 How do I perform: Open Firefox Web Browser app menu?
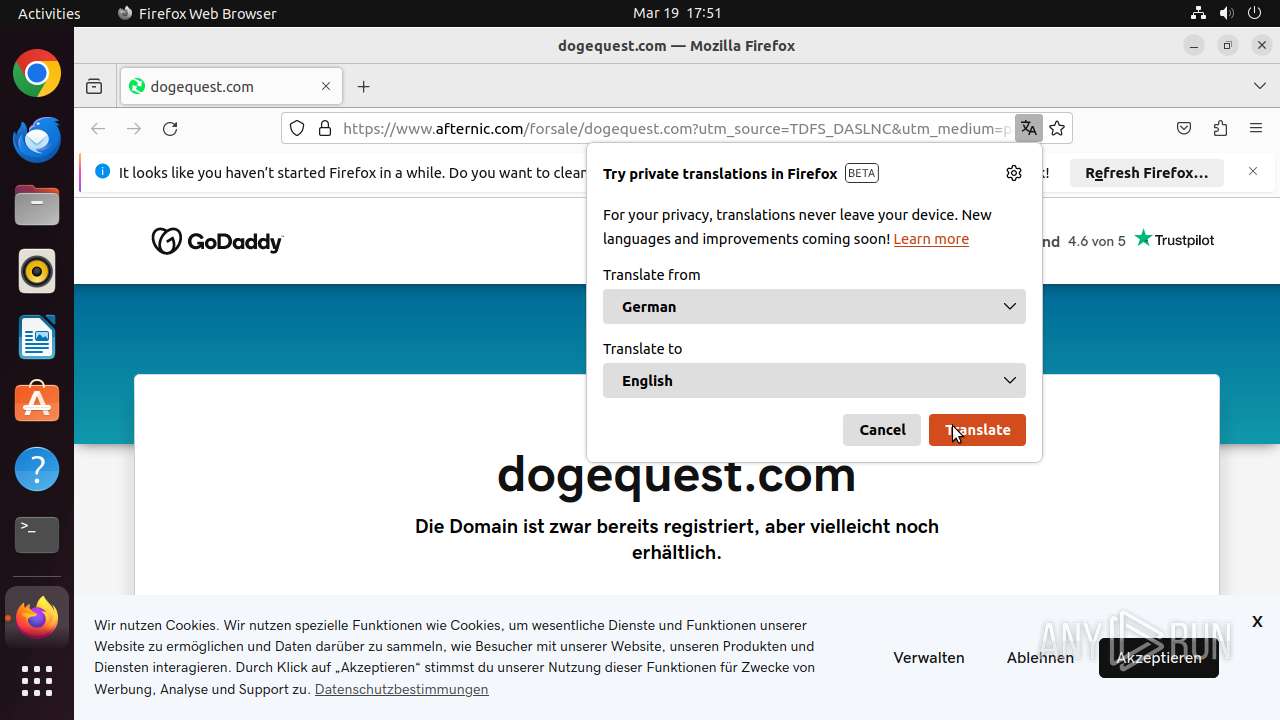pos(197,13)
